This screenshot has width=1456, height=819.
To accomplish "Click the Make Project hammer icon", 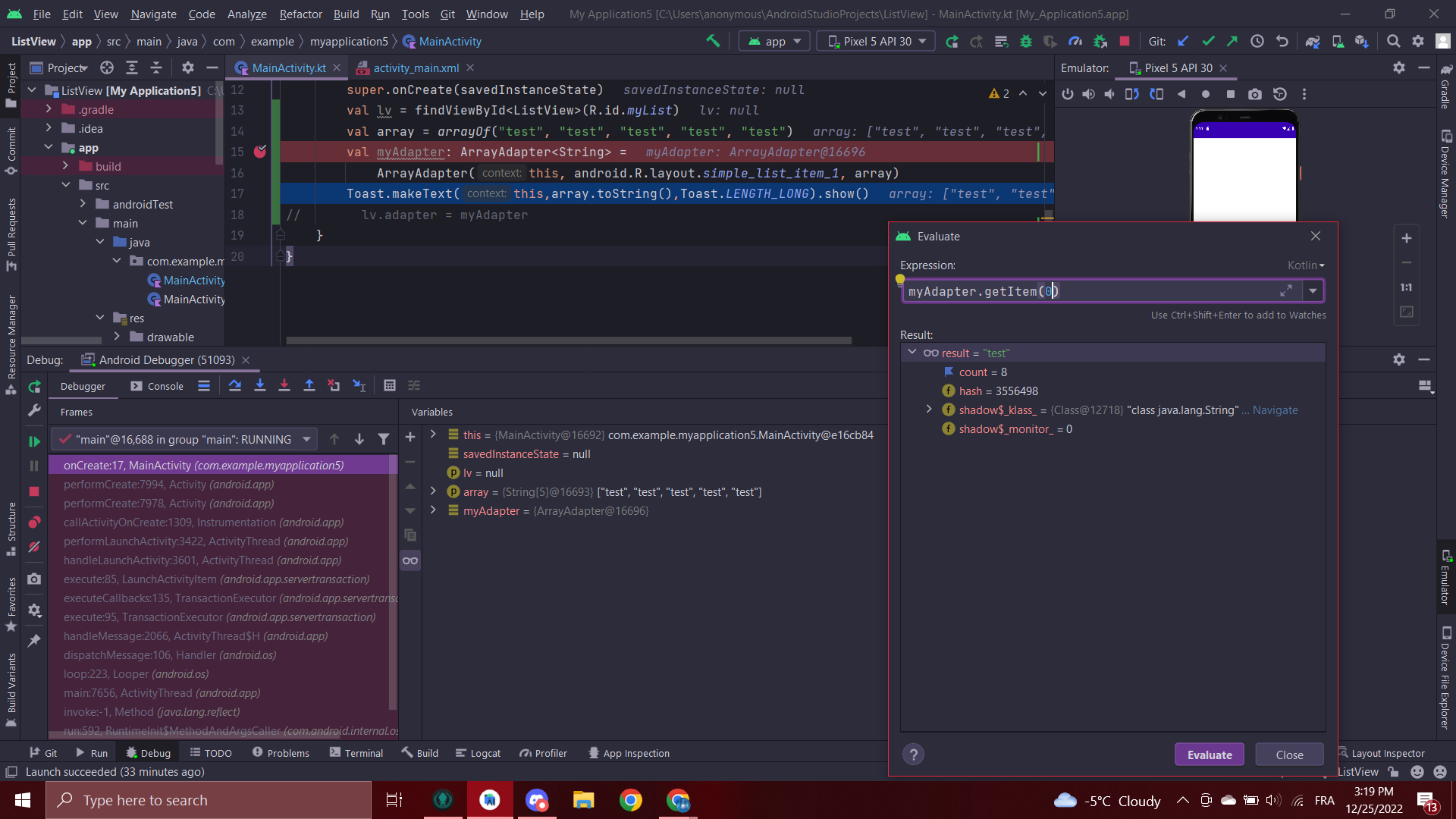I will coord(713,41).
